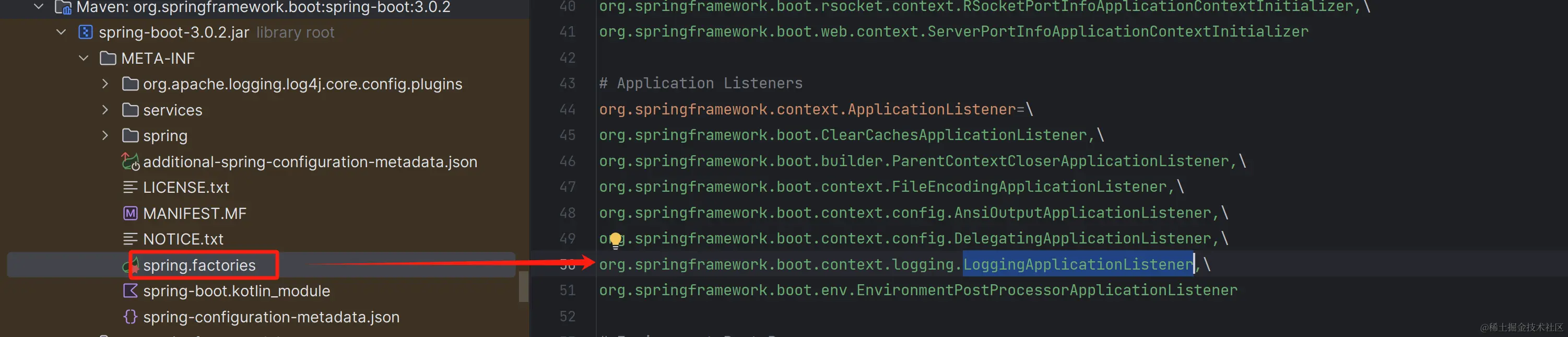Click the '# Application Listeners' comment
Viewport: 1568px width, 337px height.
coord(701,83)
